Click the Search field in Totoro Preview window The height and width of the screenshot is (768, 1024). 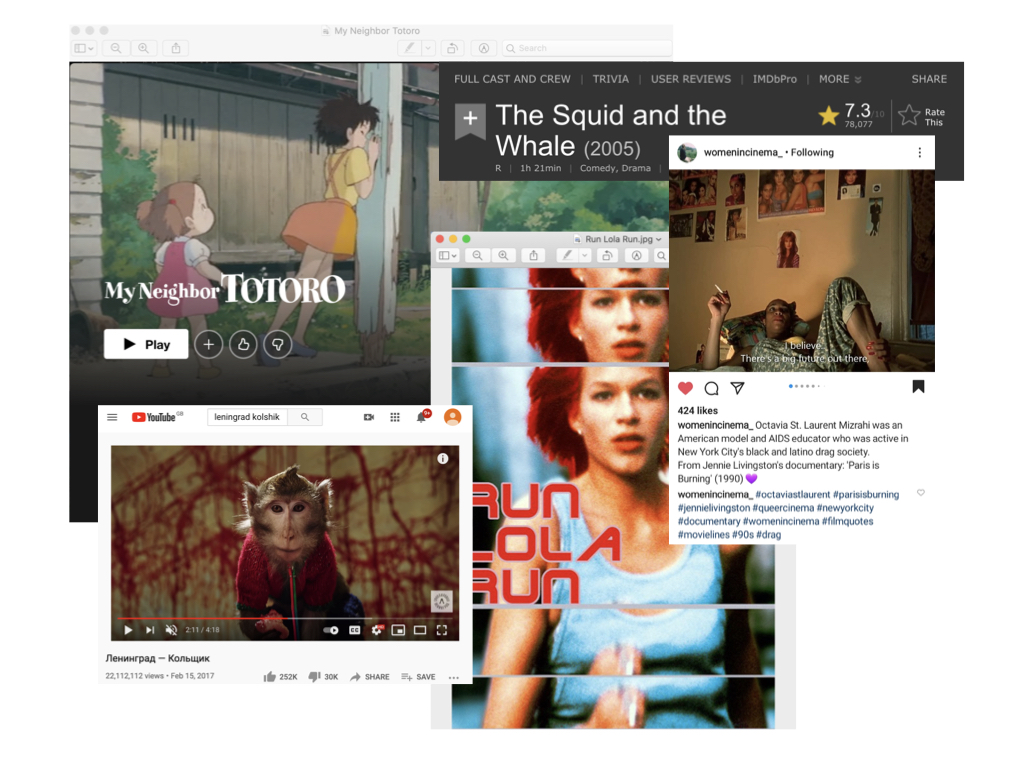point(587,48)
